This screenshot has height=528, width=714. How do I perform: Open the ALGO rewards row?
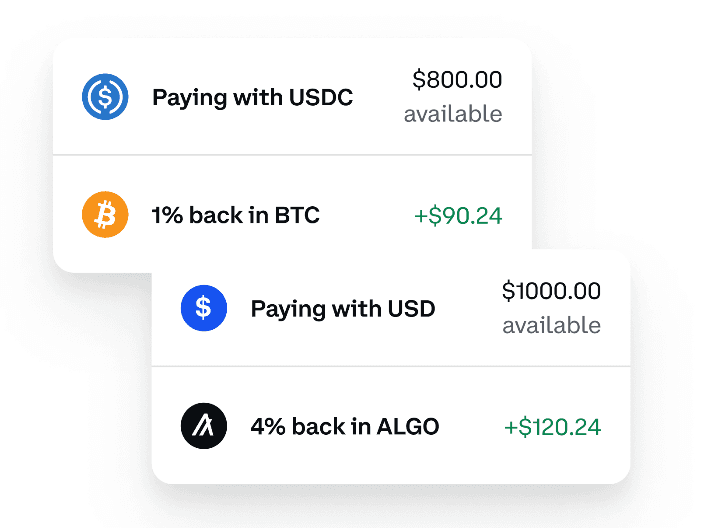pyautogui.click(x=391, y=426)
